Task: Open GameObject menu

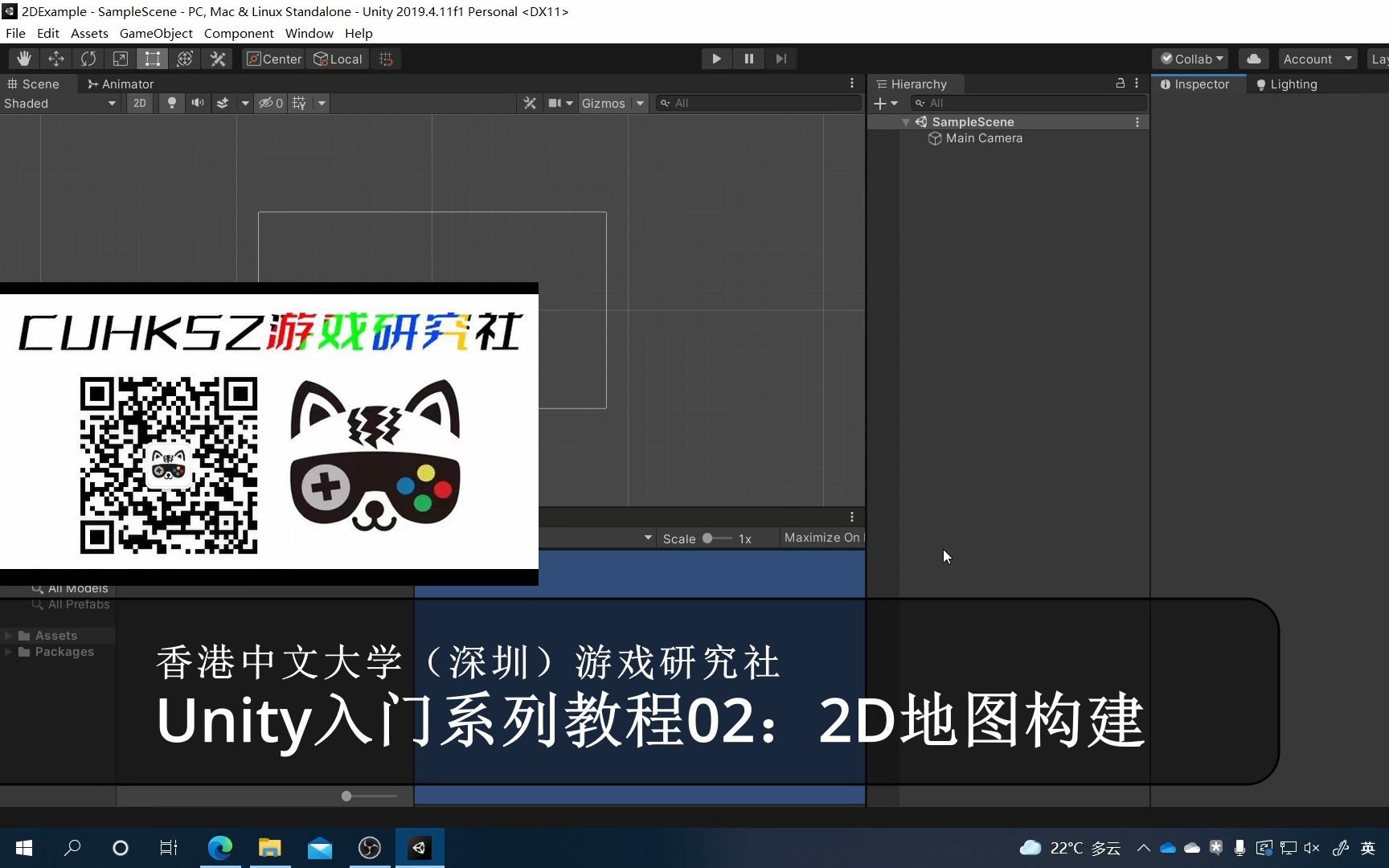Action: (156, 33)
